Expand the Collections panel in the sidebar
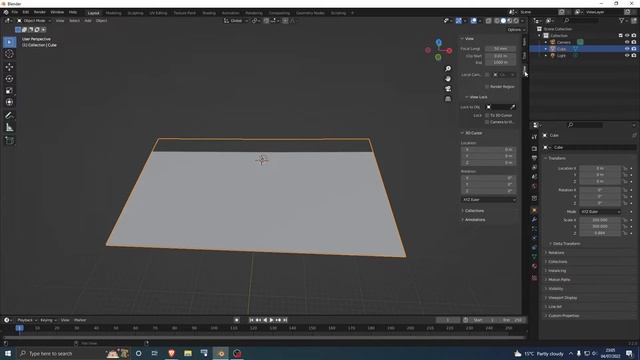The width and height of the screenshot is (640, 360). click(x=473, y=211)
